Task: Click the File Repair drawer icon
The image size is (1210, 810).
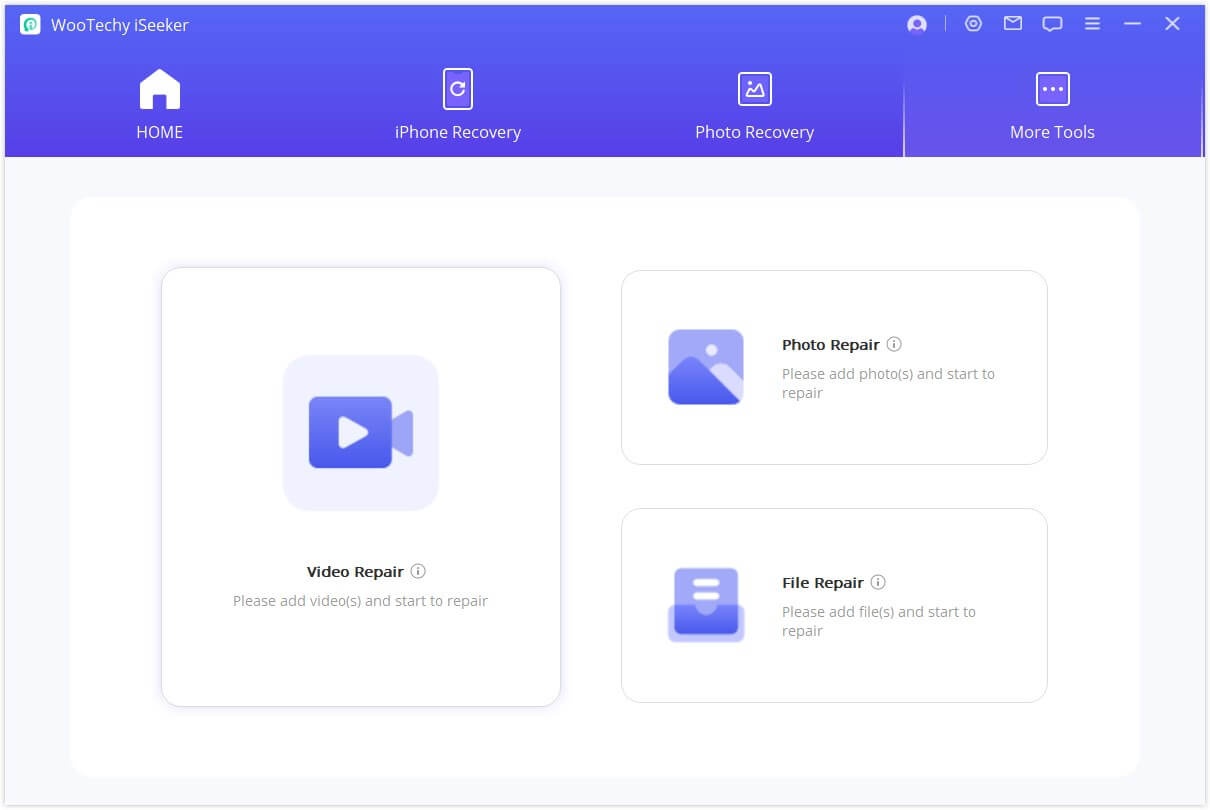Action: (706, 605)
